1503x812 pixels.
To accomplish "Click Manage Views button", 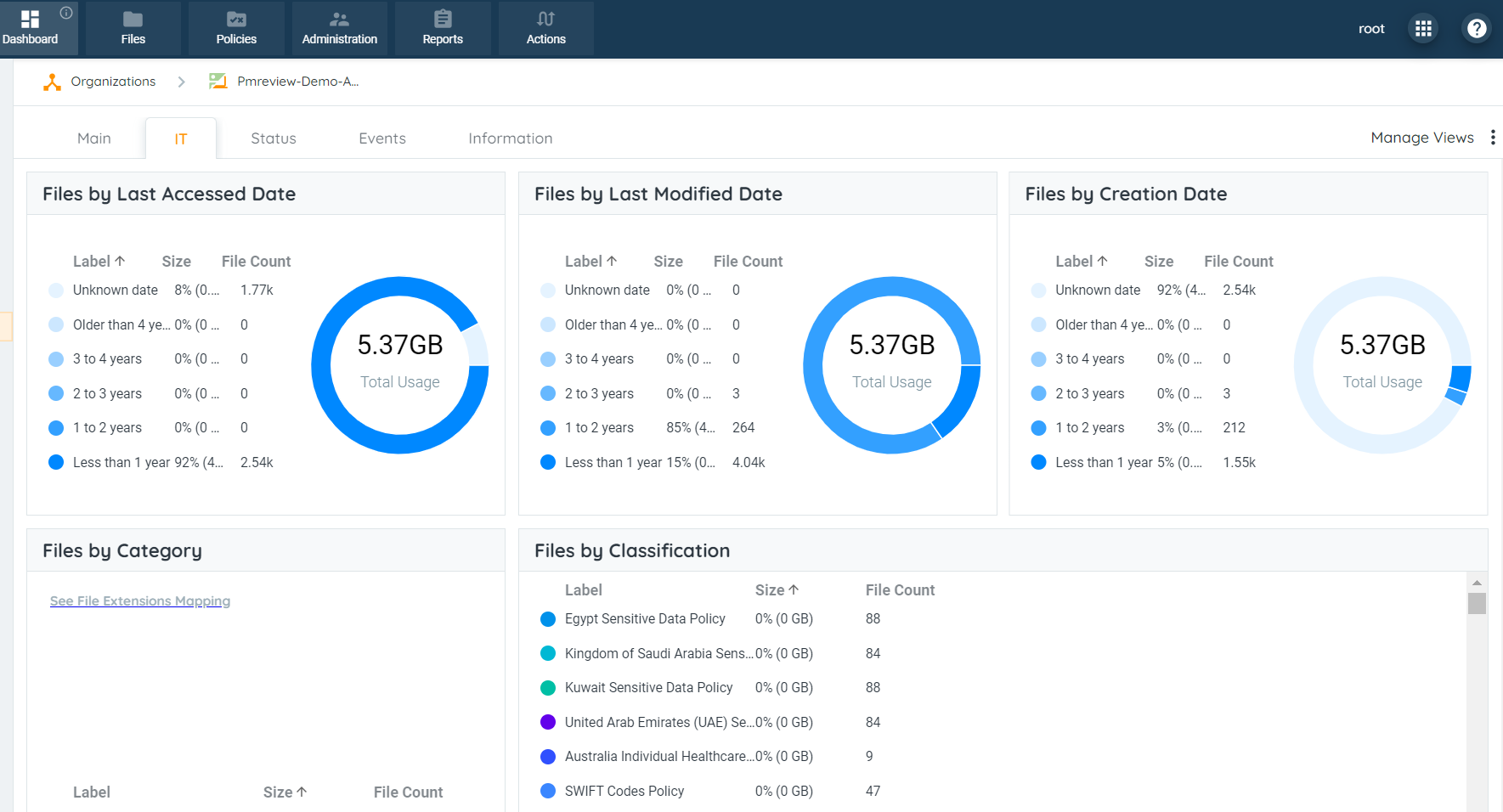I will 1421,138.
